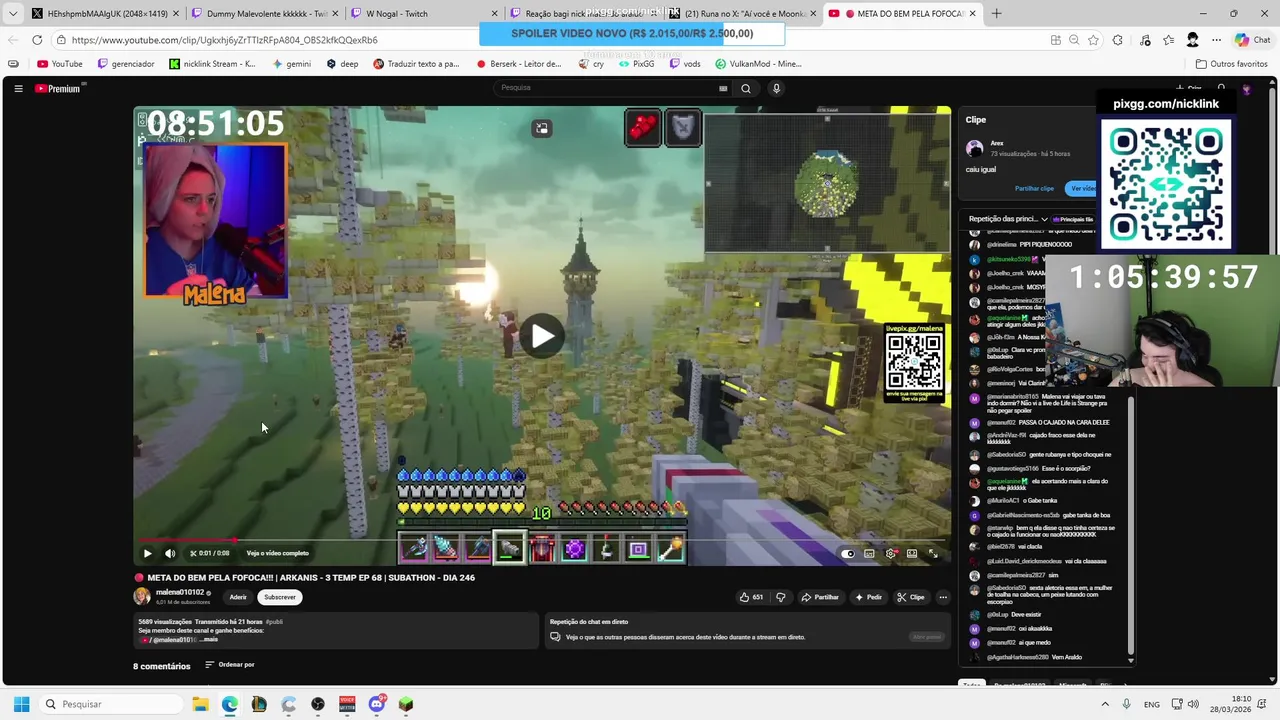Mute the video using the speaker icon

(170, 553)
